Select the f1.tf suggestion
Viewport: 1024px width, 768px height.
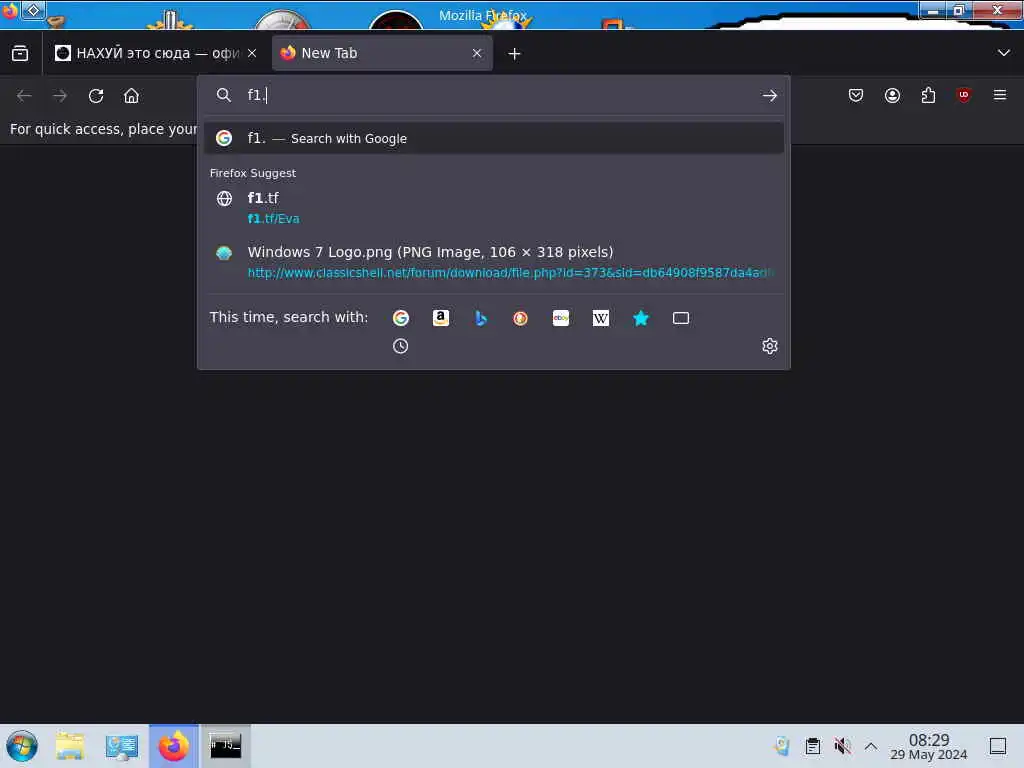494,208
